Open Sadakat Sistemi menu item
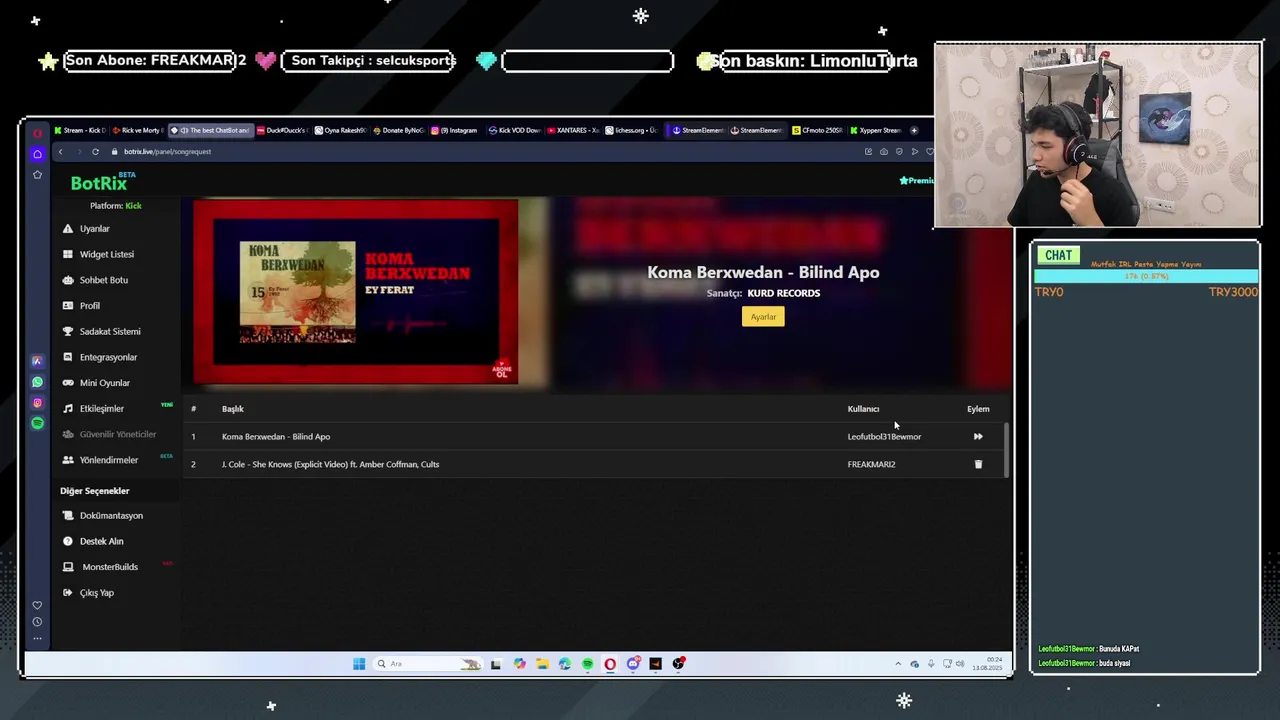 click(x=110, y=331)
